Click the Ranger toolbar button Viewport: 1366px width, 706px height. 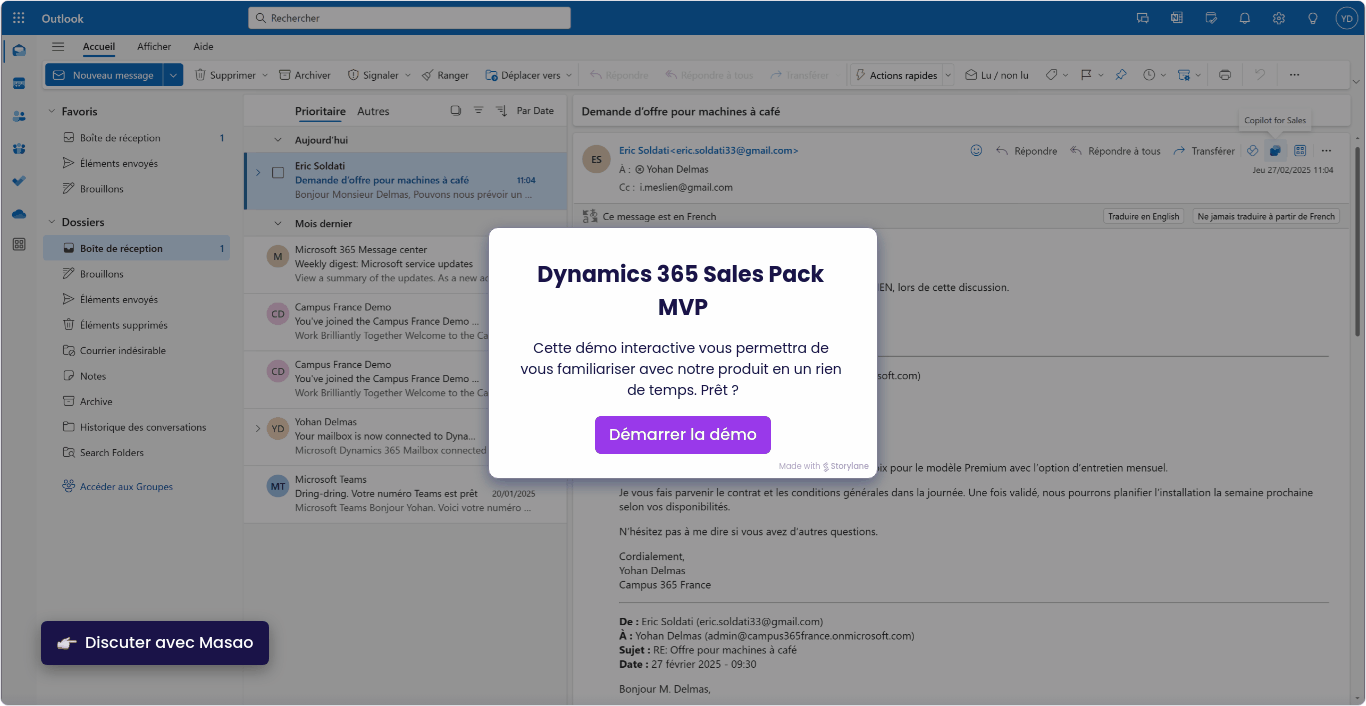pyautogui.click(x=445, y=75)
